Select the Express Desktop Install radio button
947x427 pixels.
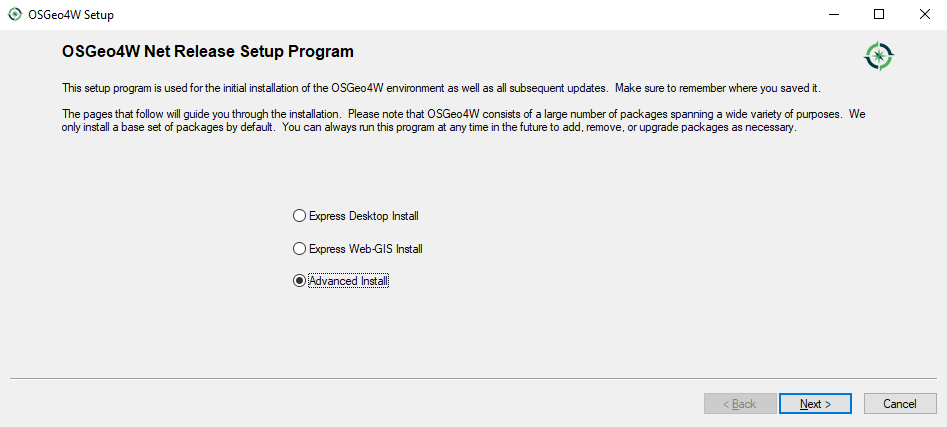click(x=299, y=216)
